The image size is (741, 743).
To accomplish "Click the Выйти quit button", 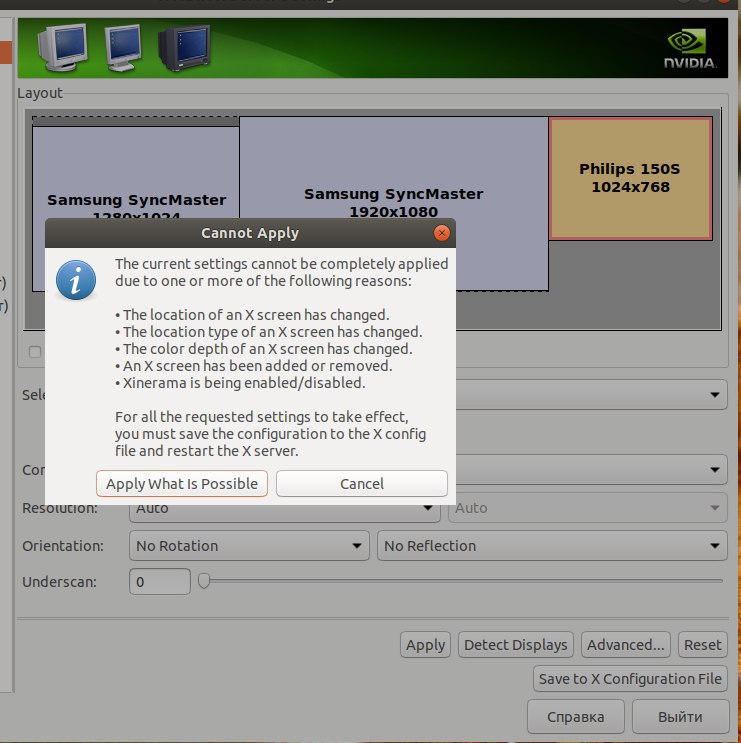I will [680, 716].
